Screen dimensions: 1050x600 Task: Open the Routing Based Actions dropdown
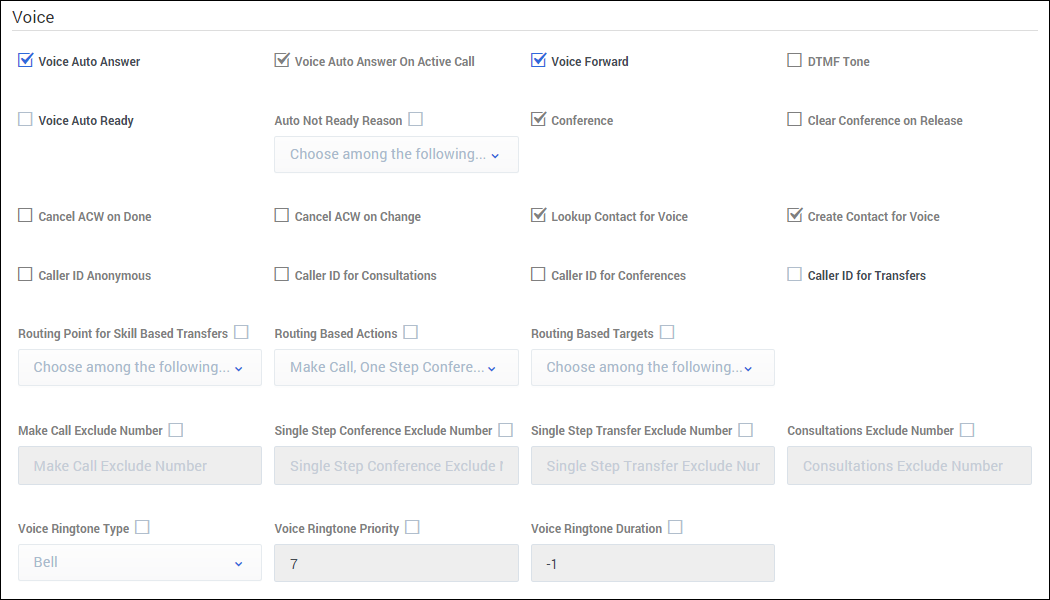396,368
